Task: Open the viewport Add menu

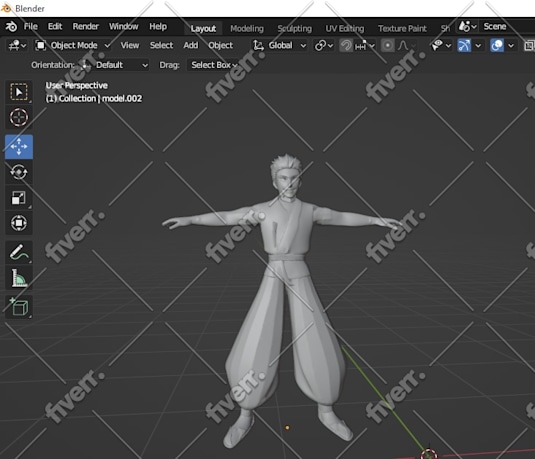Action: tap(190, 45)
